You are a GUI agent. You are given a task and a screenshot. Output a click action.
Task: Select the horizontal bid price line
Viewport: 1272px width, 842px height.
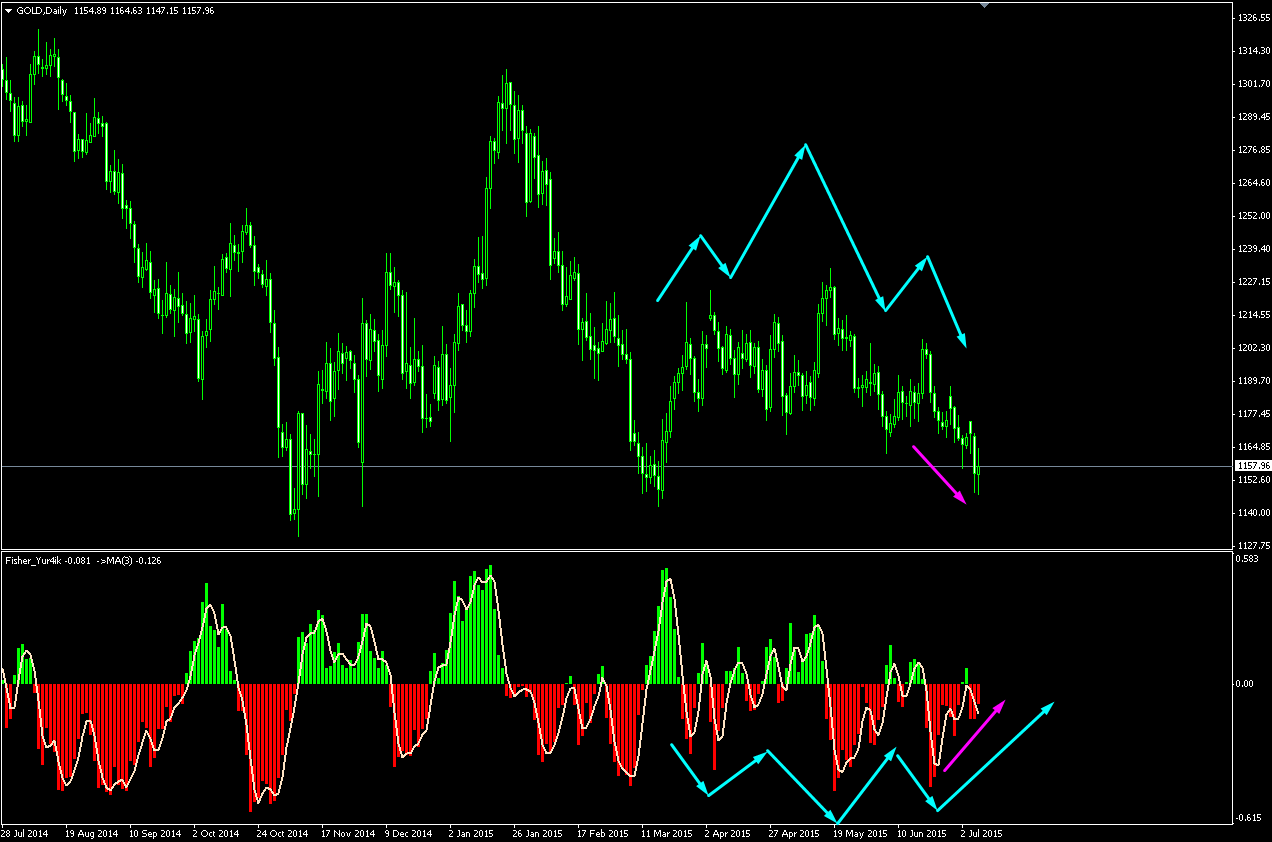[x=615, y=466]
